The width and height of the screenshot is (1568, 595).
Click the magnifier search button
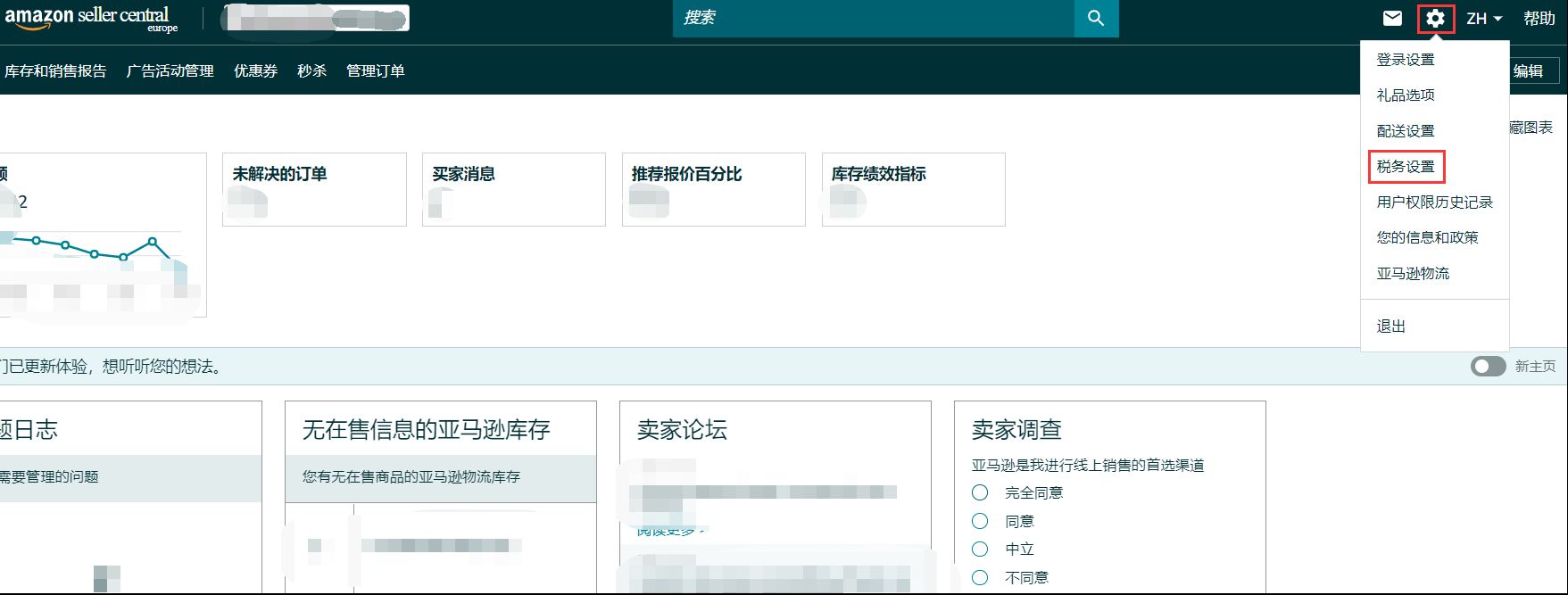click(1096, 19)
